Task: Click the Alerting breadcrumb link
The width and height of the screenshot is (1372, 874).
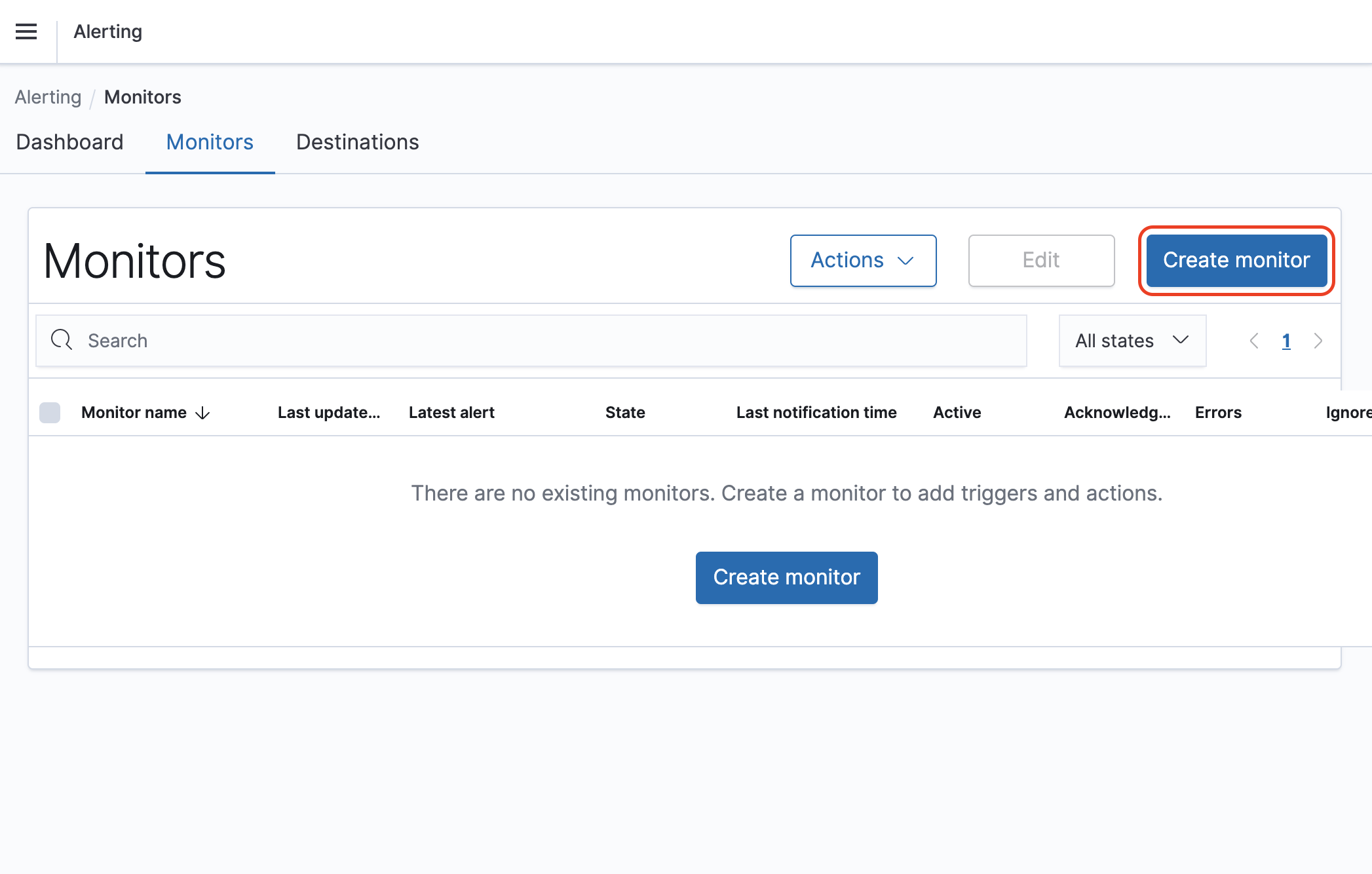Action: pos(48,97)
